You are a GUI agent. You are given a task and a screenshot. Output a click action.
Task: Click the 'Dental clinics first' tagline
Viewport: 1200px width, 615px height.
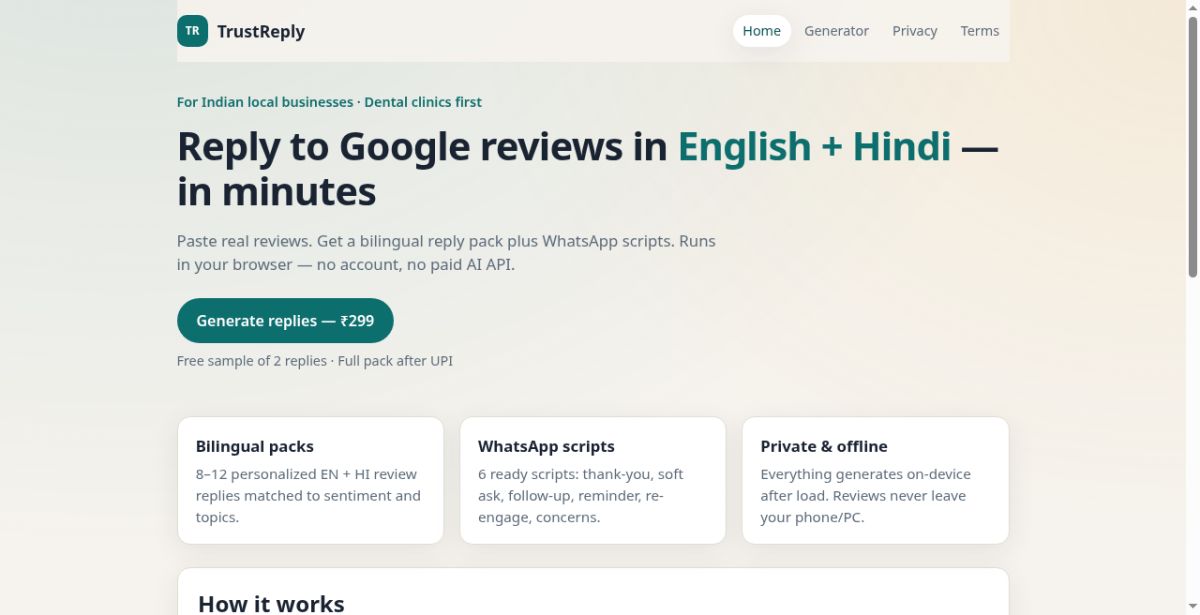tap(423, 102)
